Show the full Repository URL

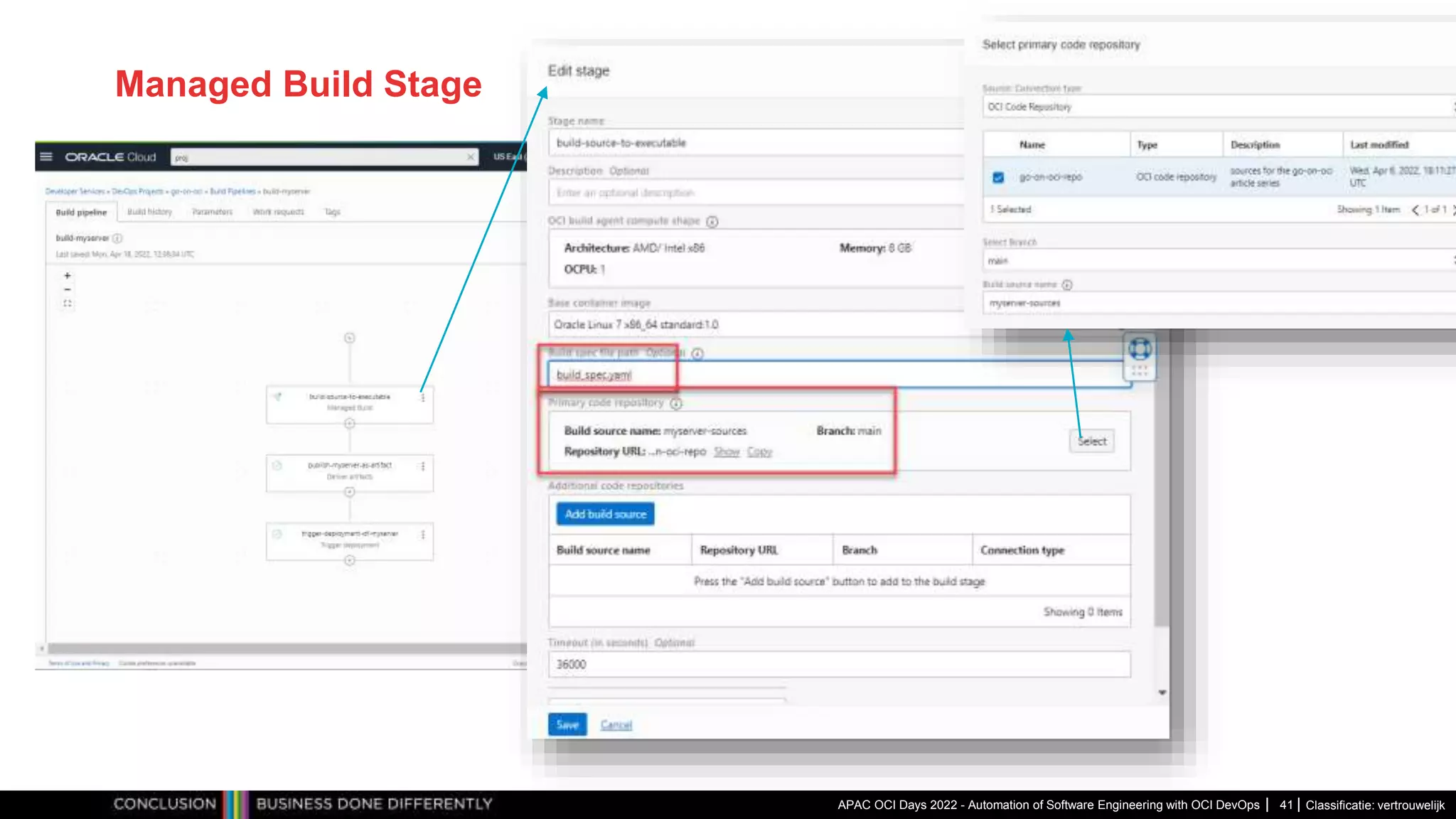coord(727,452)
